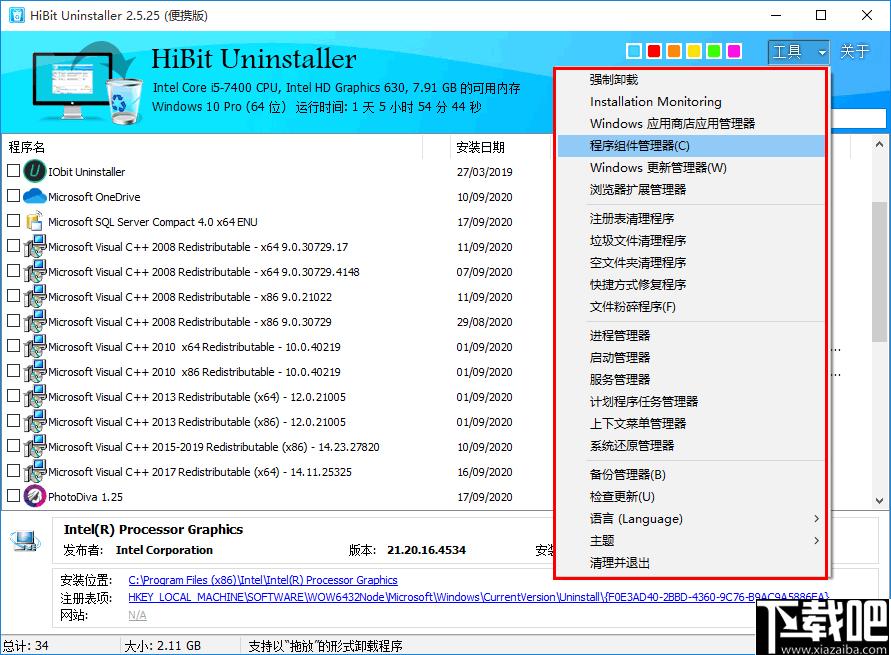Sort by the 安装日期 column header
This screenshot has height=655, width=891.
pyautogui.click(x=480, y=148)
